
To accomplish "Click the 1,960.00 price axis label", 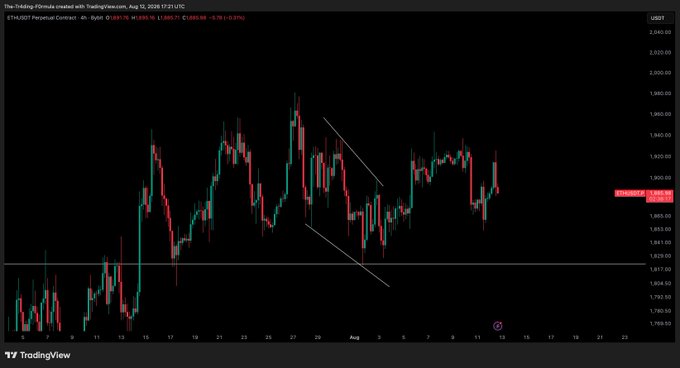I will click(660, 114).
